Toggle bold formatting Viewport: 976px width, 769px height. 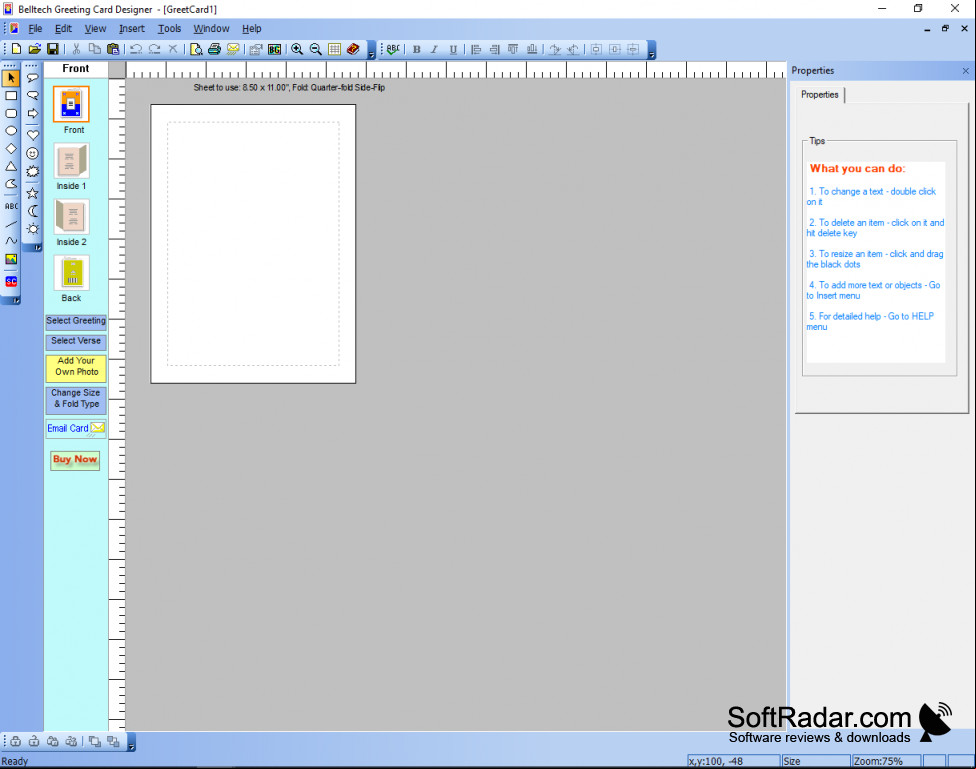[x=416, y=49]
